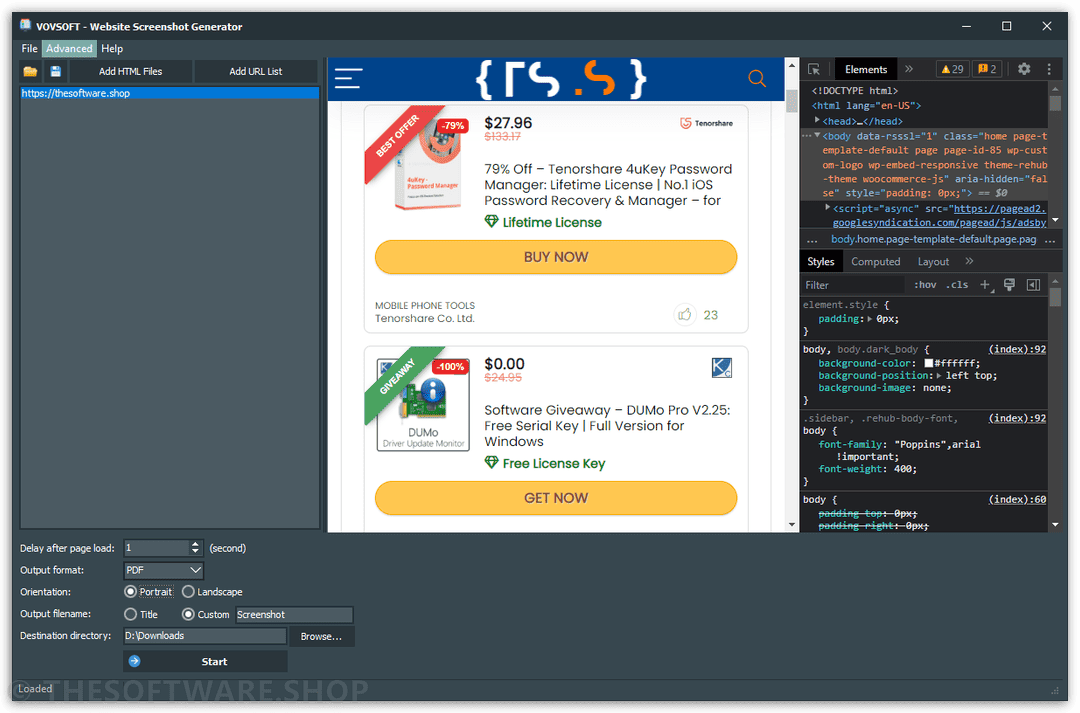Click the app icon in the title bar
The image size is (1080, 713).
tap(25, 25)
